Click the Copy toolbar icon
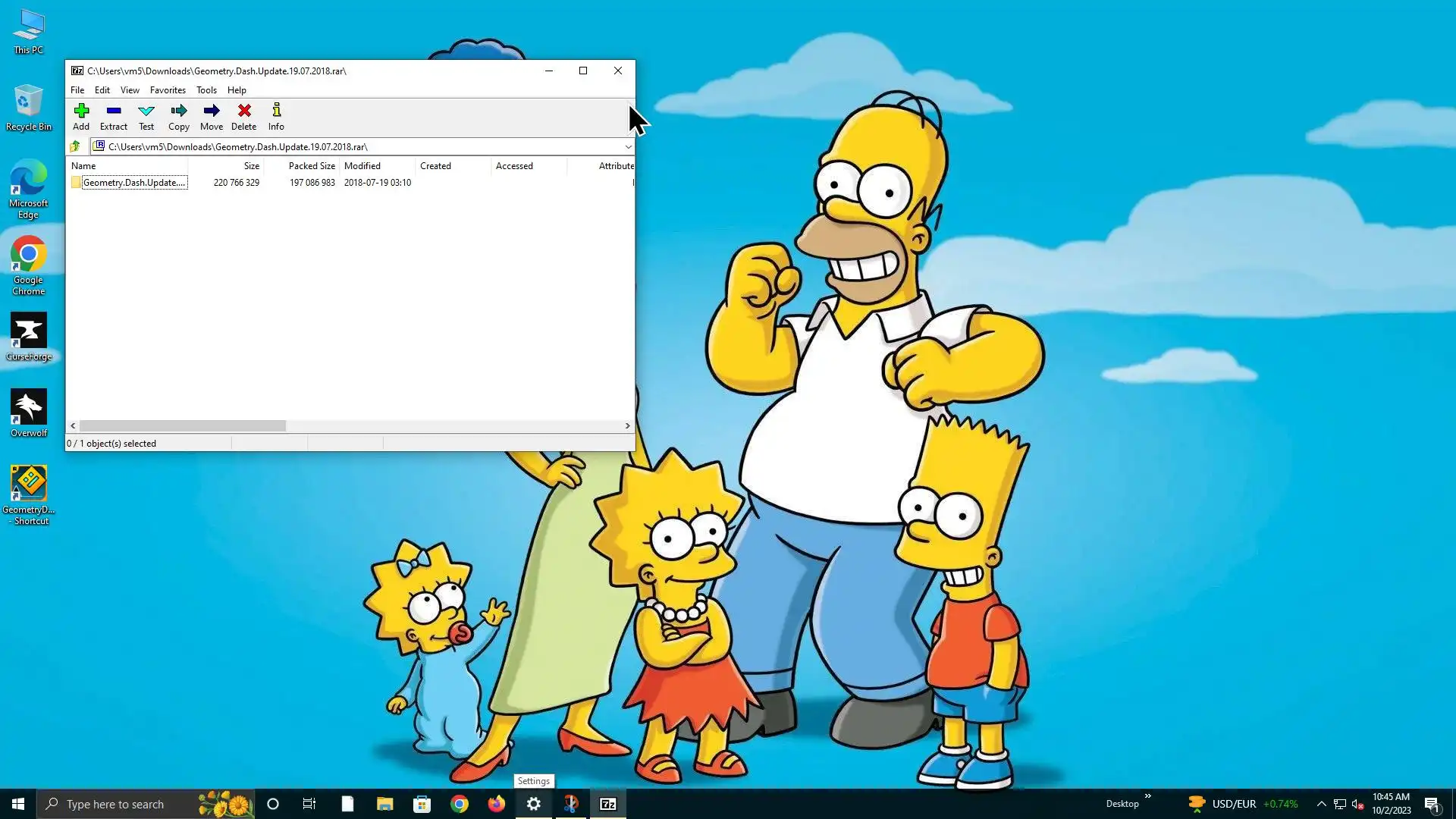Image resolution: width=1456 pixels, height=819 pixels. tap(179, 117)
